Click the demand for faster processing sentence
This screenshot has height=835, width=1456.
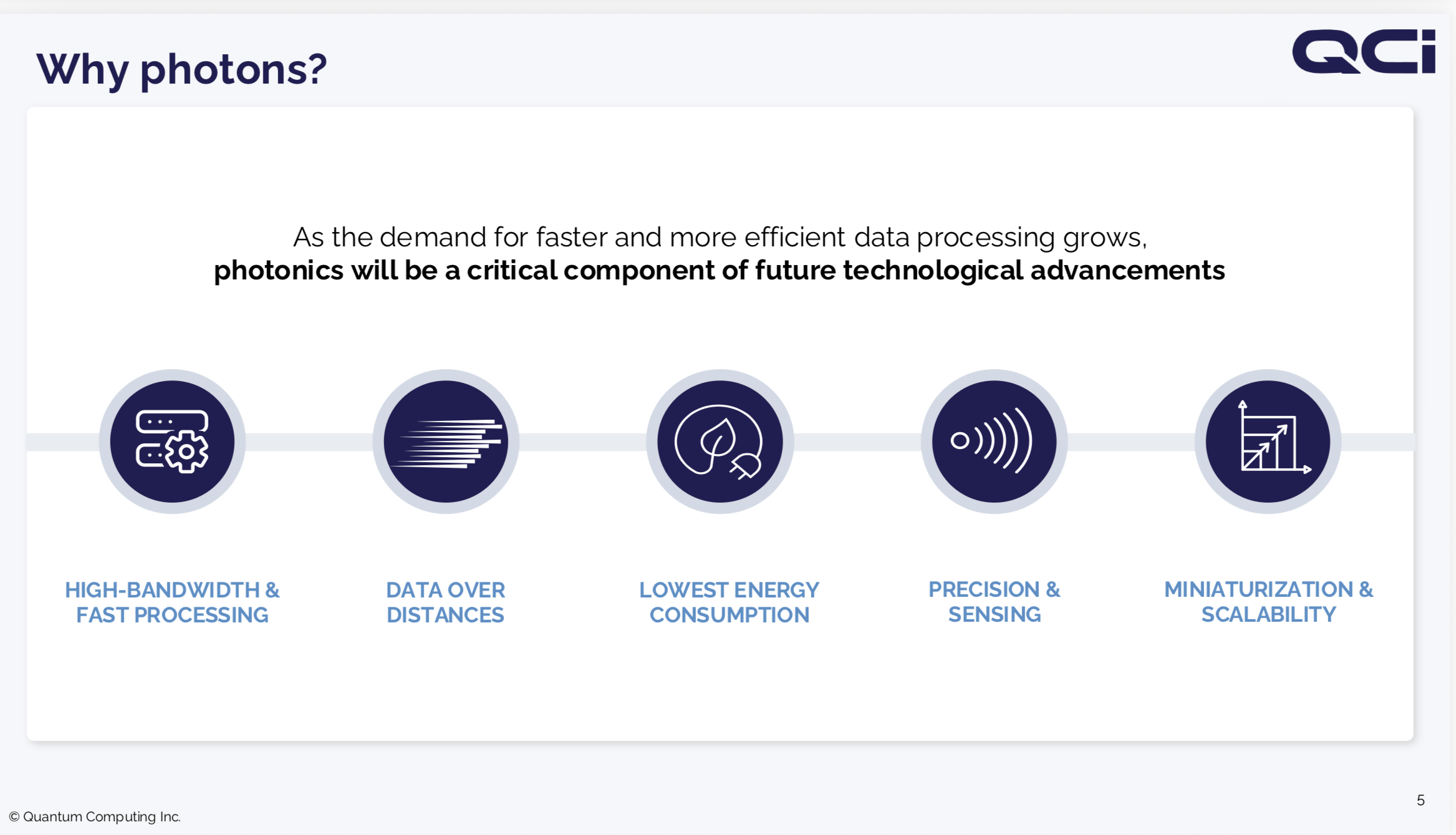click(x=720, y=238)
